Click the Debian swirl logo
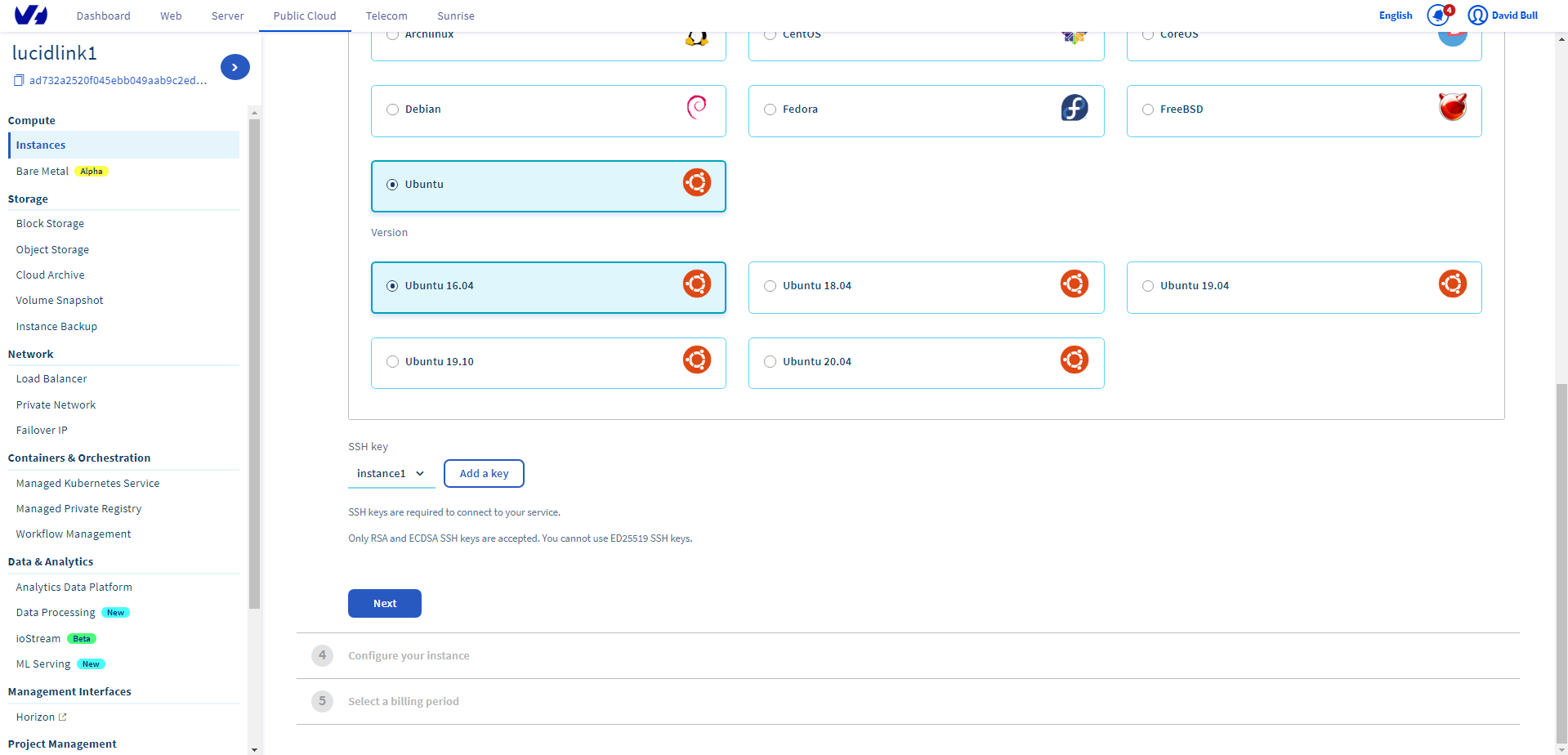 coord(696,107)
